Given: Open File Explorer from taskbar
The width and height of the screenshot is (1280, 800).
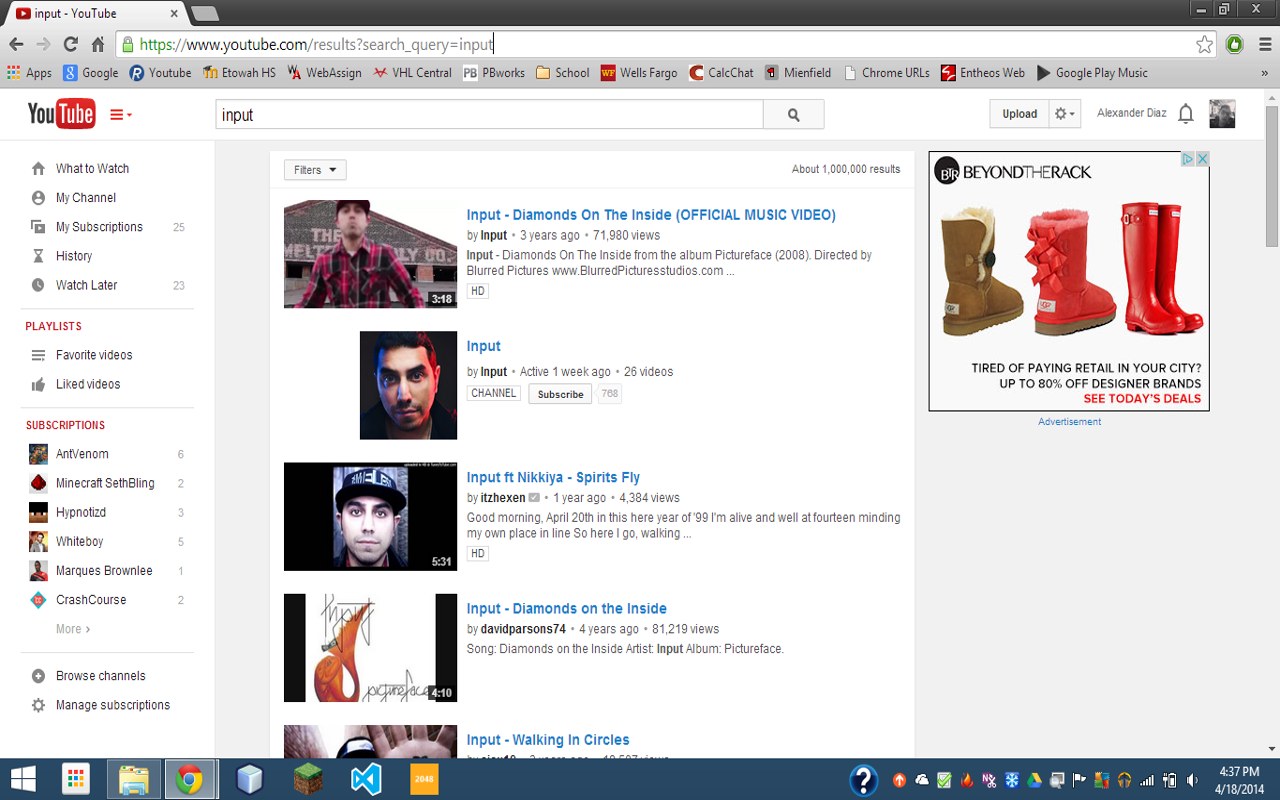Looking at the screenshot, I should click(133, 779).
